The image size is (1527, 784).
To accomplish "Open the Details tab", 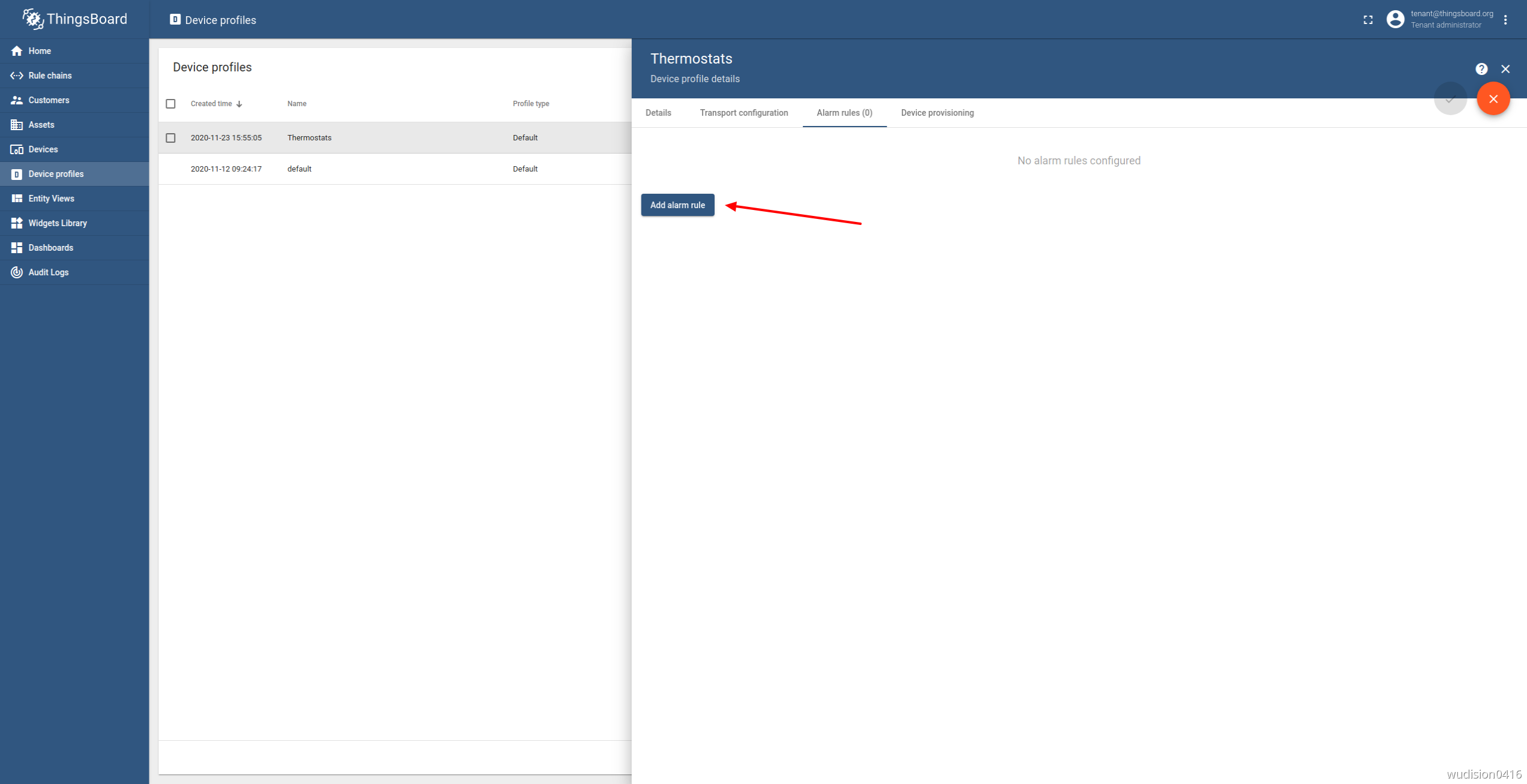I will click(x=658, y=113).
